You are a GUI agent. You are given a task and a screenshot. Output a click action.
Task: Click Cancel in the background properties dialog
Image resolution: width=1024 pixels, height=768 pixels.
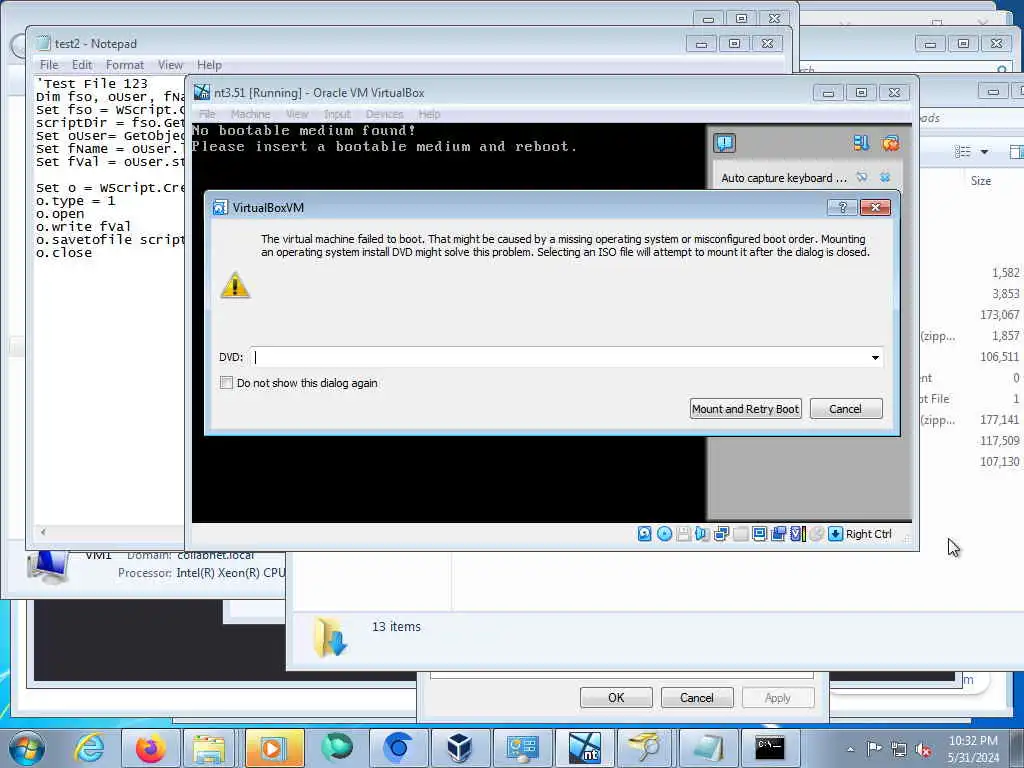[x=697, y=697]
